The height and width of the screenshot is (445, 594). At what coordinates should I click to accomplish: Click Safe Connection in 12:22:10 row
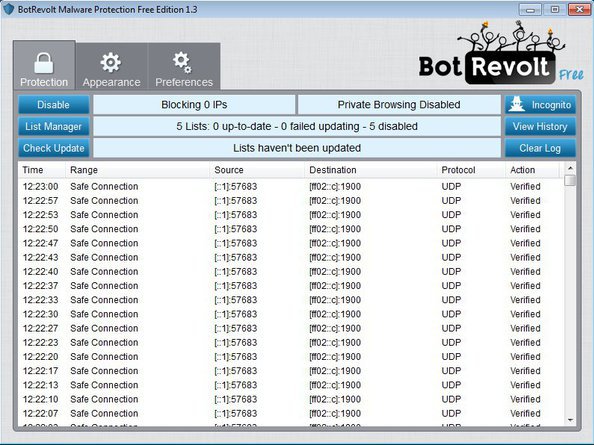(104, 399)
